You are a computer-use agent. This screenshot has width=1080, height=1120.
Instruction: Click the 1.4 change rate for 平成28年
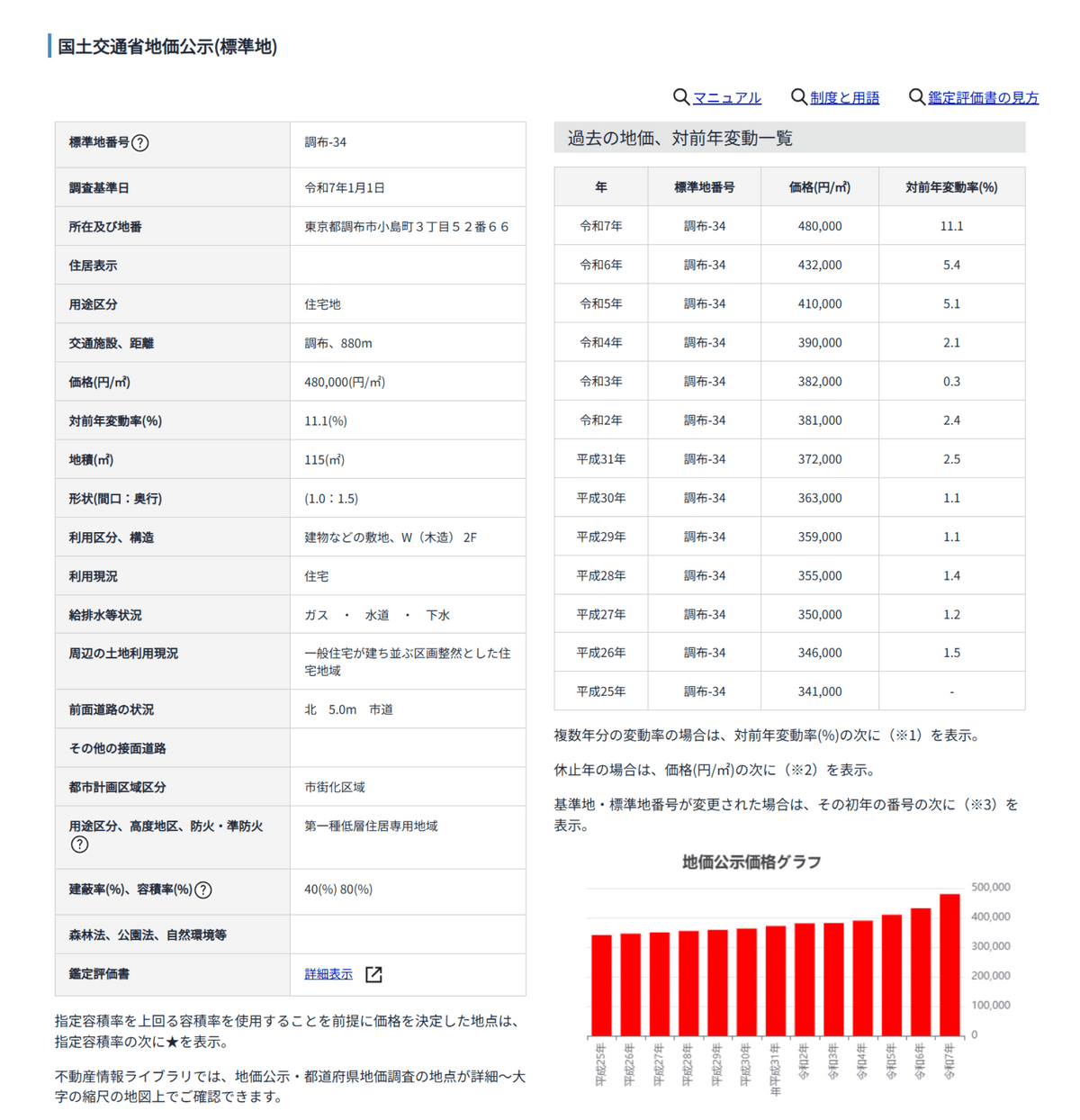951,575
